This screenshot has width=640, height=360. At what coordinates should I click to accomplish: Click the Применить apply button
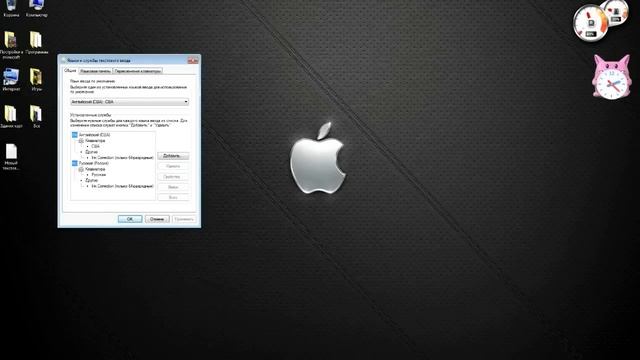point(184,219)
